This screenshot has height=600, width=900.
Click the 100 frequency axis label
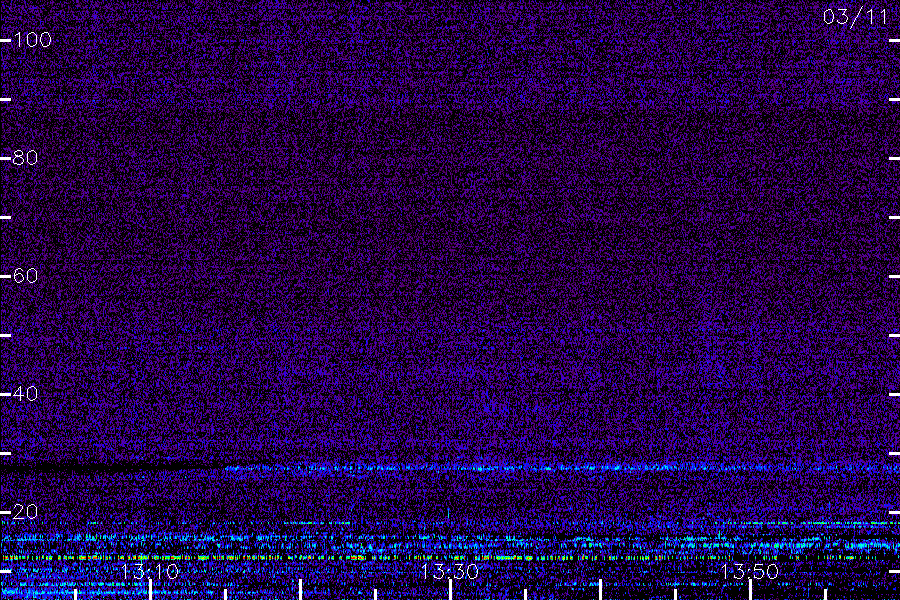click(32, 40)
